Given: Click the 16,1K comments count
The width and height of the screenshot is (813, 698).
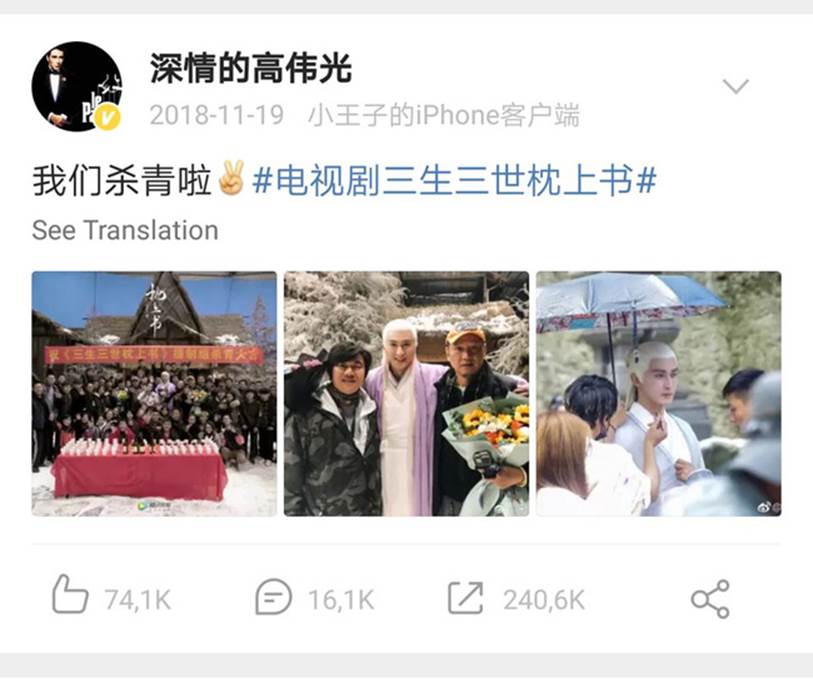Looking at the screenshot, I should 341,600.
